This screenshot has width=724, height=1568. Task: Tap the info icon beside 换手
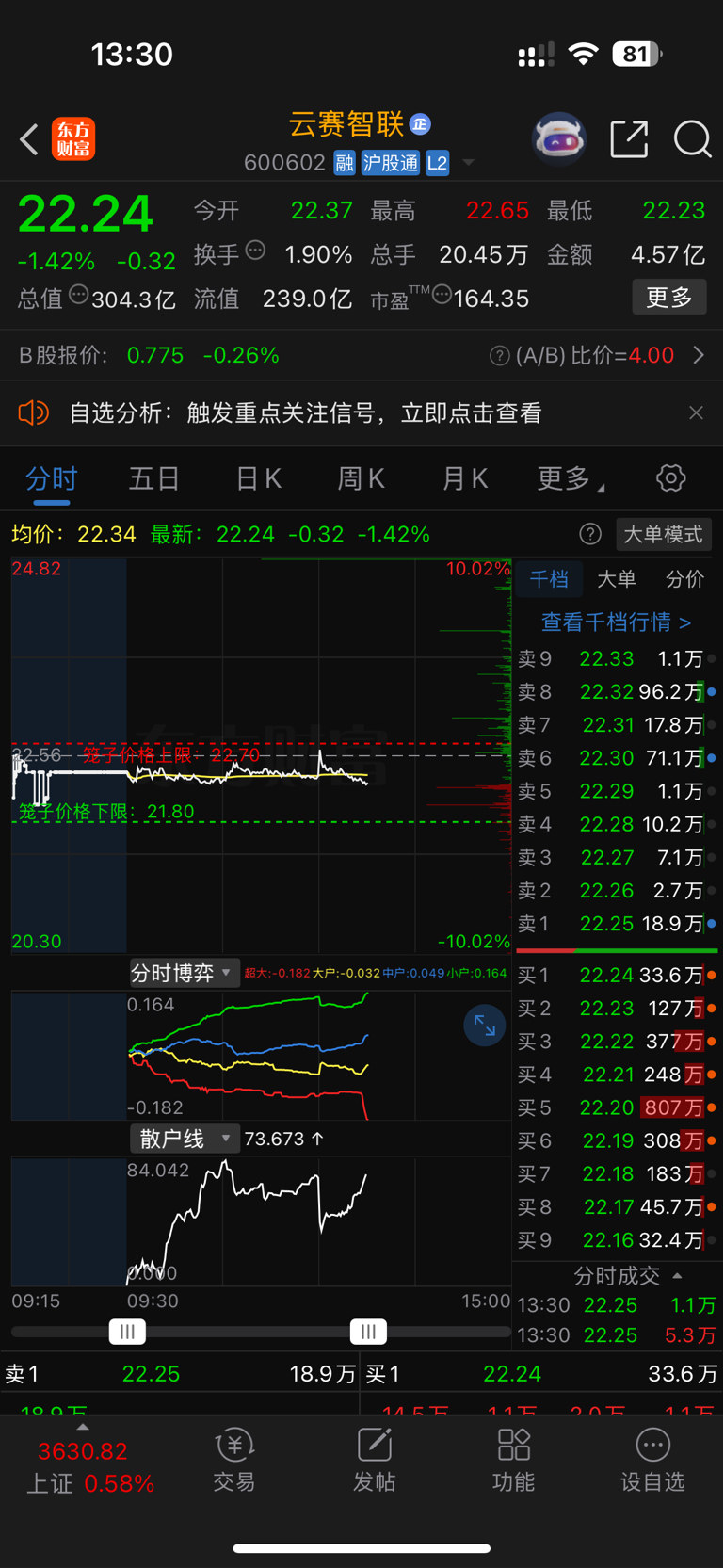[255, 251]
